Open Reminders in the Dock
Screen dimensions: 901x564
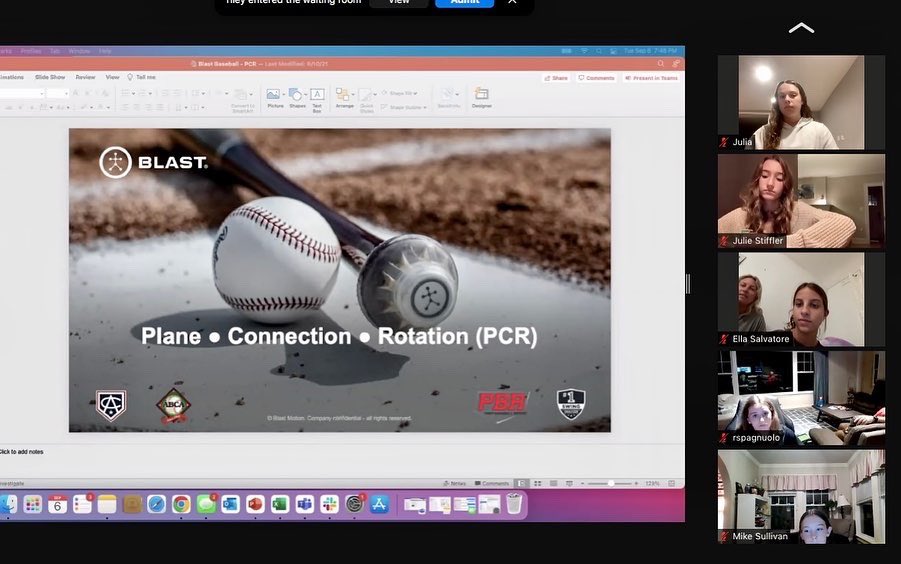pyautogui.click(x=82, y=504)
